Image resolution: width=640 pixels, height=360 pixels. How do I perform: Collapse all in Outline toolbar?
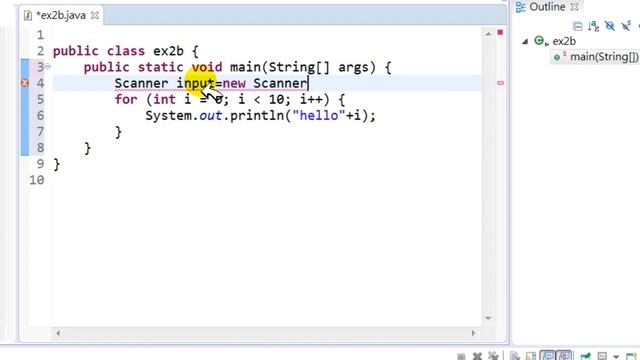click(578, 27)
